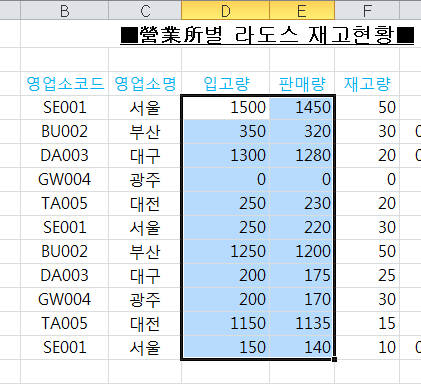This screenshot has height=384, width=421.
Task: Select the 20 cell in the 1280 row
Action: [x=367, y=156]
